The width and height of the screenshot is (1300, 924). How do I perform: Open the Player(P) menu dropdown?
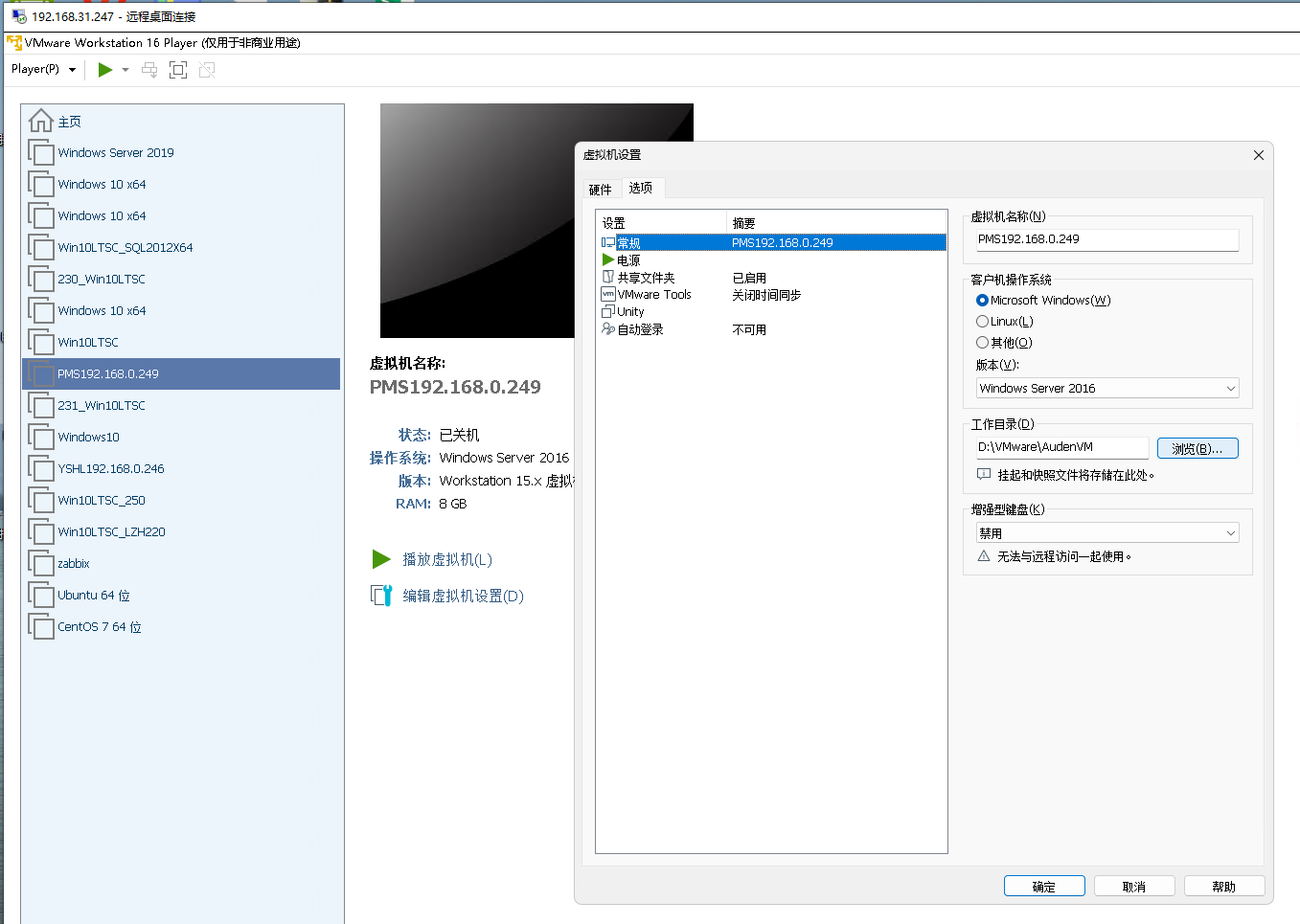coord(43,69)
